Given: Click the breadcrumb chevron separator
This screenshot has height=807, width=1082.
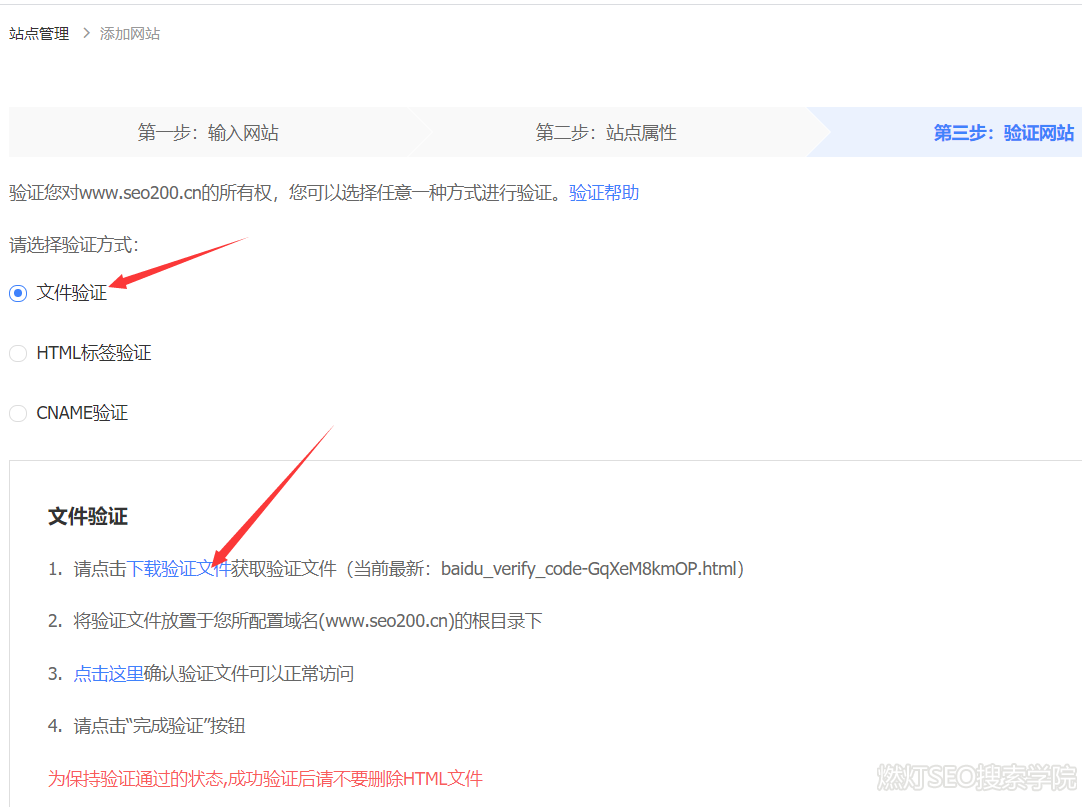Looking at the screenshot, I should [x=85, y=34].
